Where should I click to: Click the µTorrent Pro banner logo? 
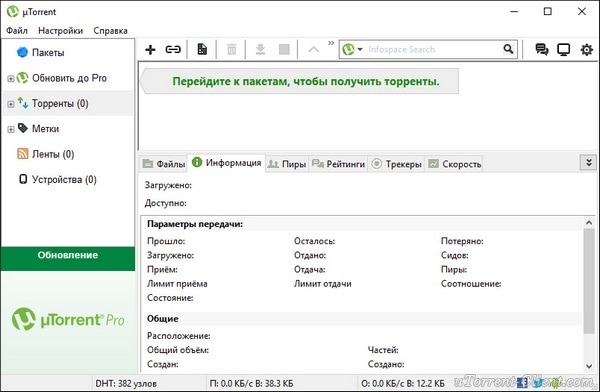pyautogui.click(x=68, y=319)
